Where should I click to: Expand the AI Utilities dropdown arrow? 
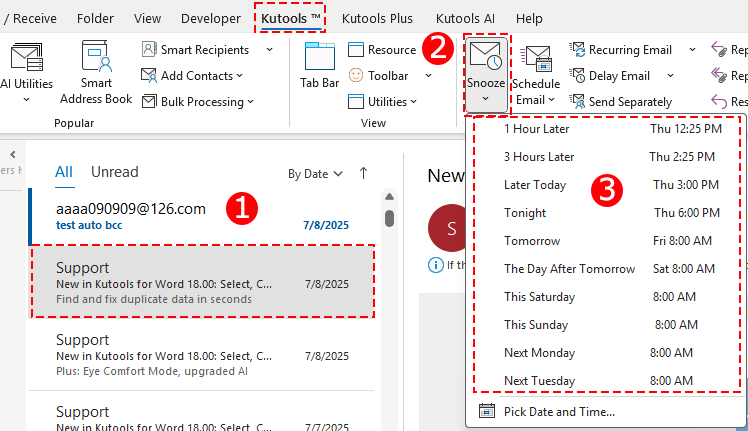coord(27,100)
